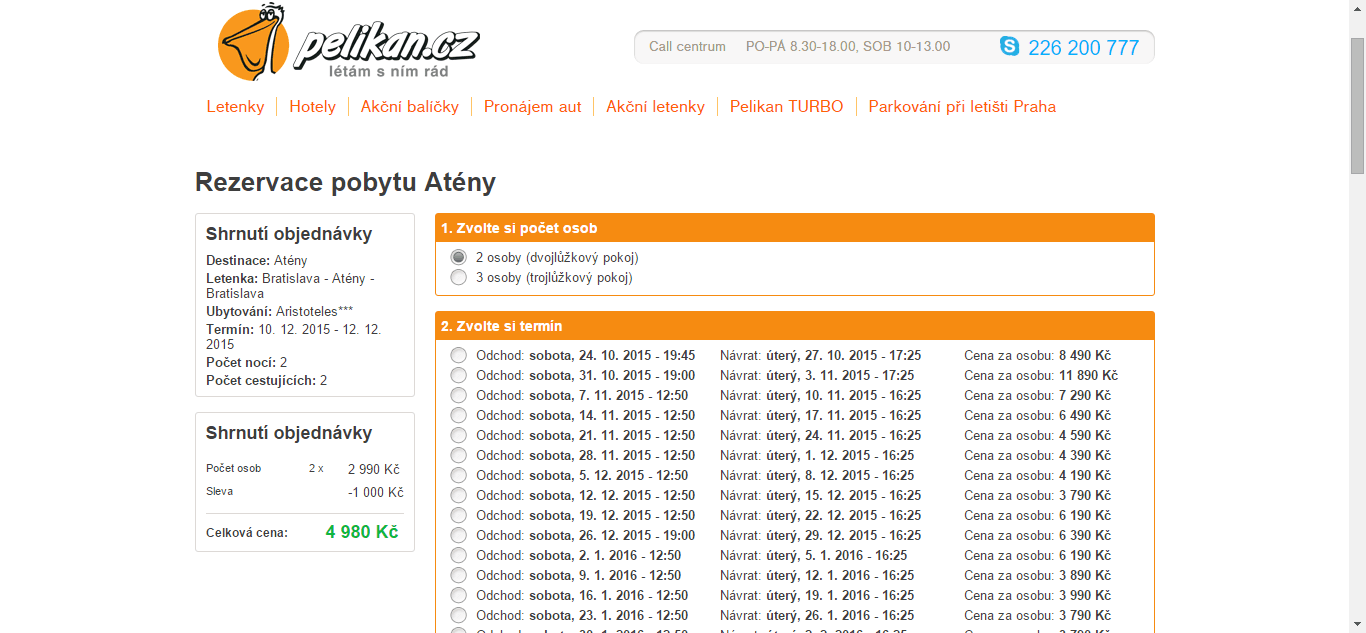Choose departure sobota 19. 12. 2015 radio
This screenshot has width=1366, height=633.
click(x=459, y=515)
